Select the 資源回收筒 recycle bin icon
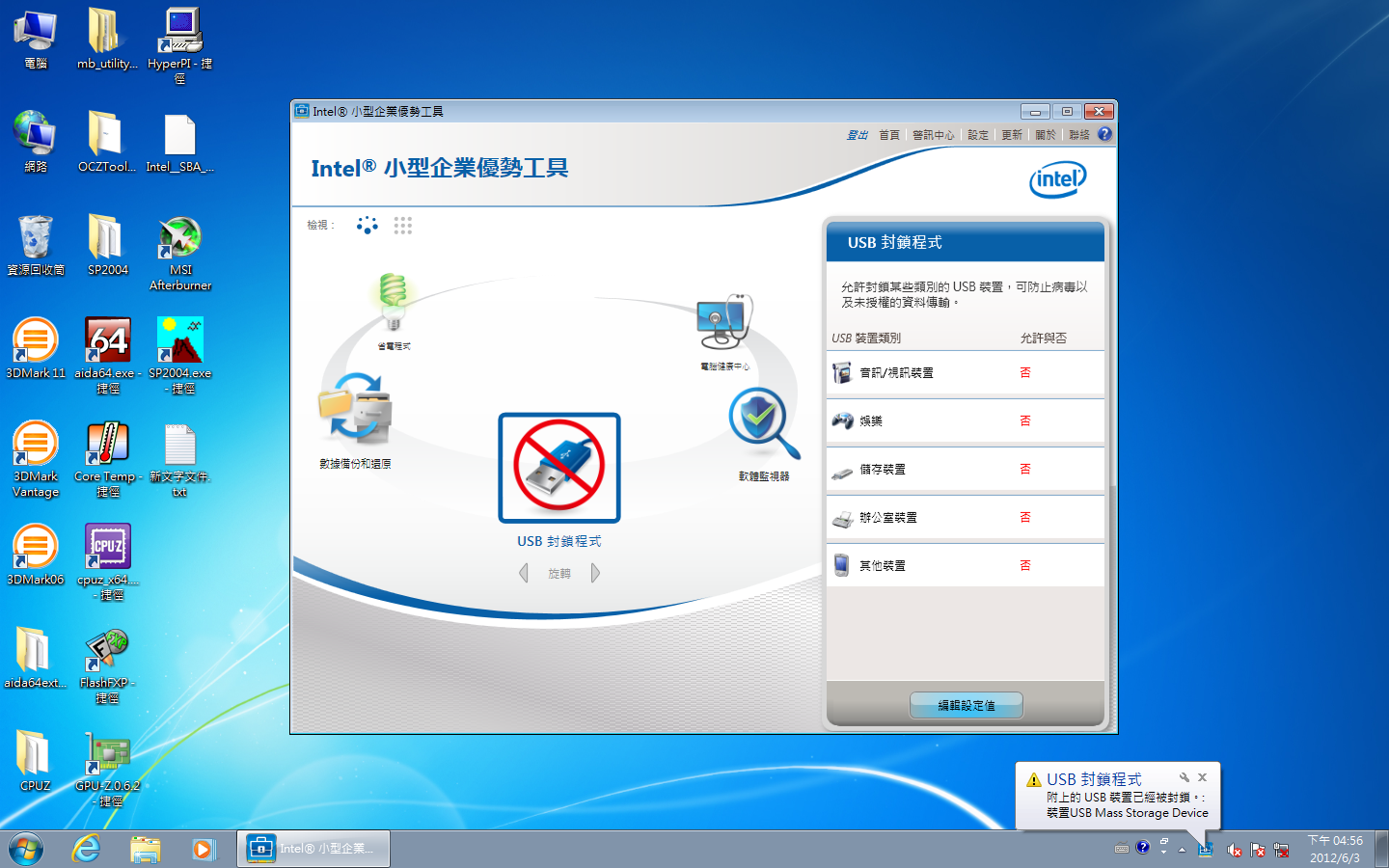Image resolution: width=1389 pixels, height=868 pixels. pos(36,245)
